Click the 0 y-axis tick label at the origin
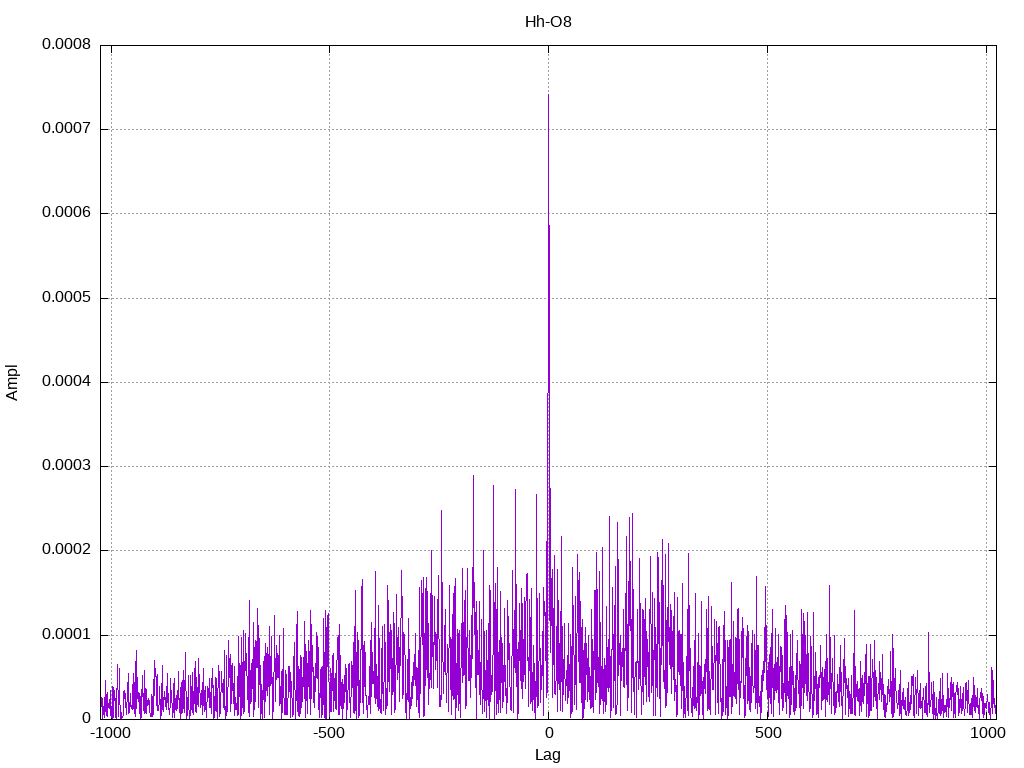 click(86, 718)
